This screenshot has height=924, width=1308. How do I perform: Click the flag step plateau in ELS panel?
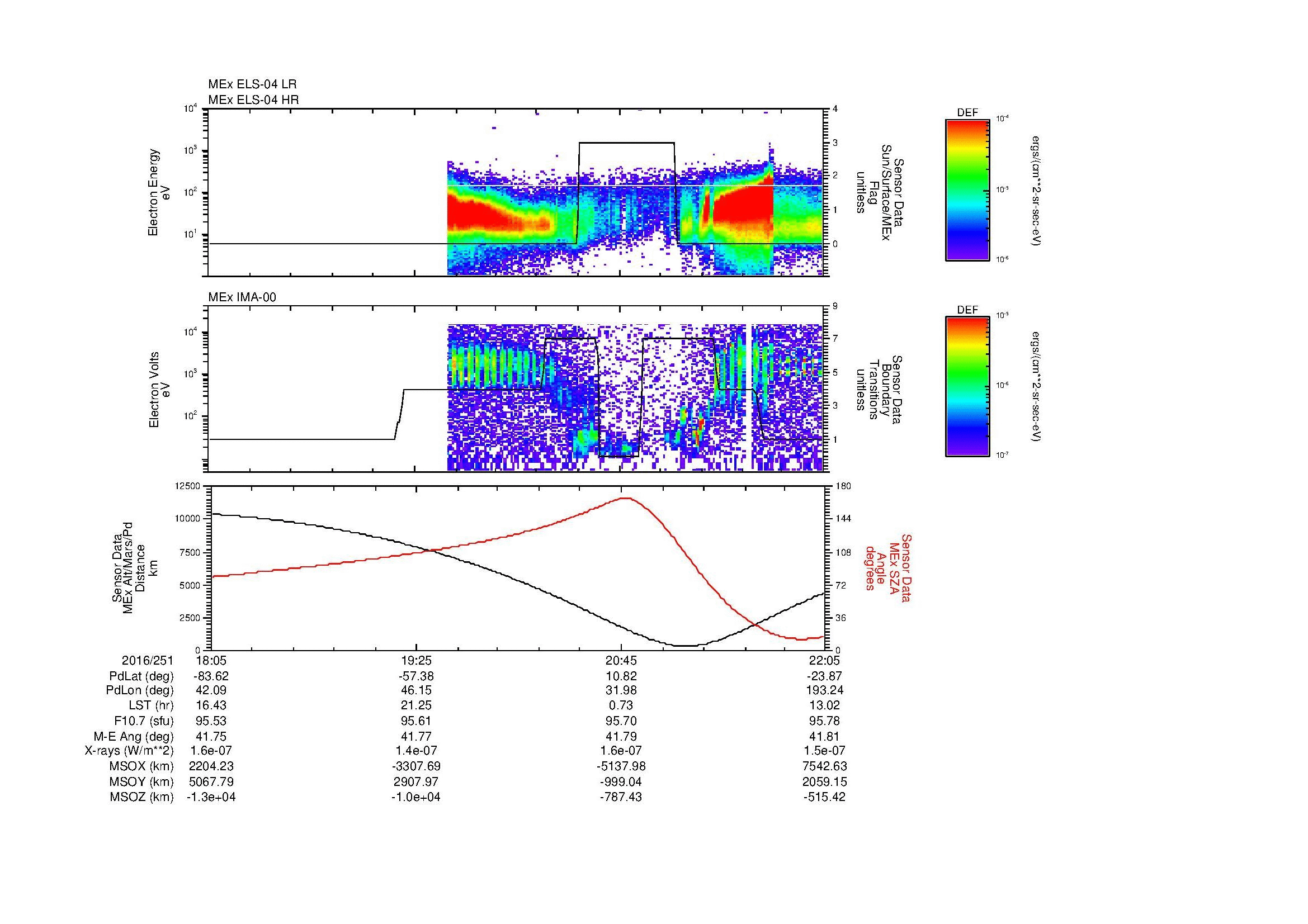click(x=627, y=143)
